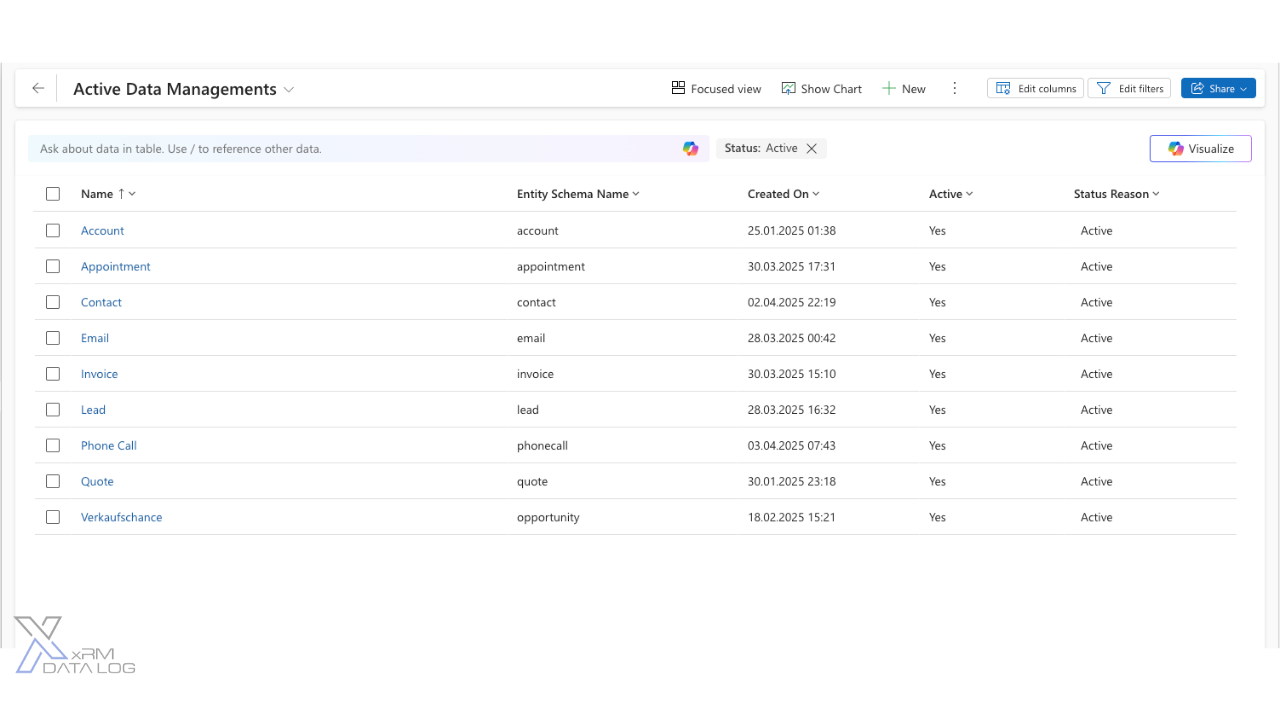Click the Ask about data input field
1280x720 pixels.
[350, 148]
